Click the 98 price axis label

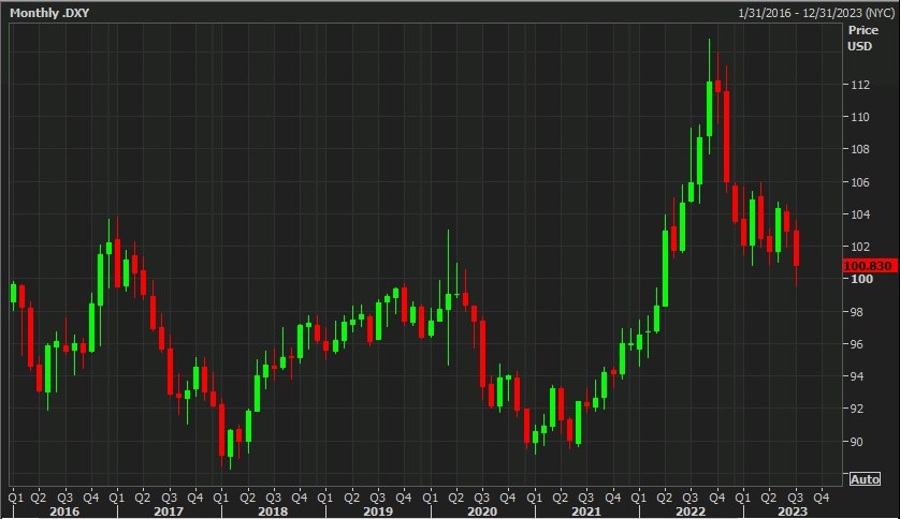[x=856, y=312]
